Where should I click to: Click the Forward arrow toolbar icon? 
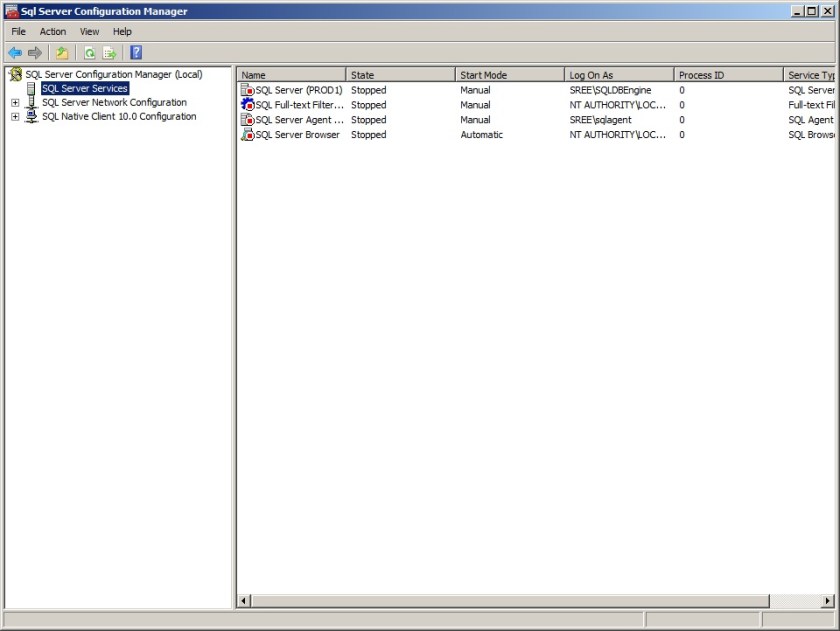pyautogui.click(x=35, y=53)
